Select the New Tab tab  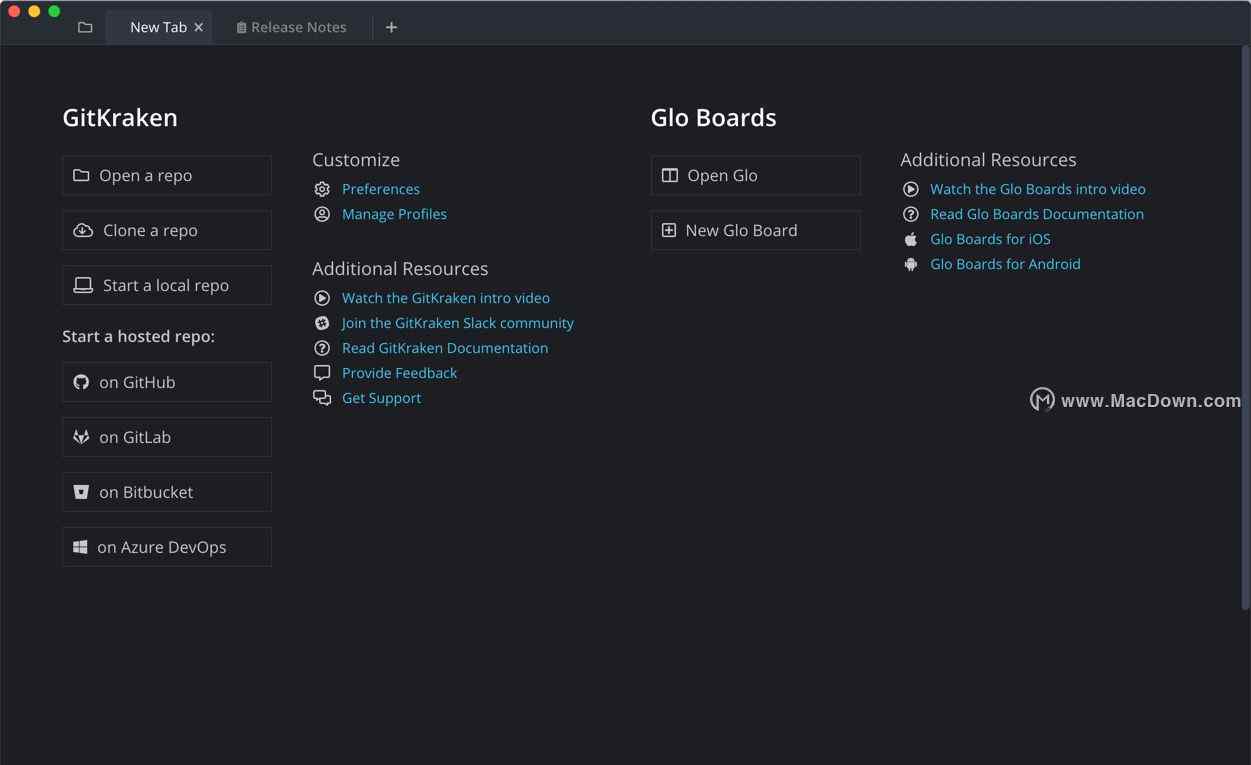pyautogui.click(x=158, y=27)
